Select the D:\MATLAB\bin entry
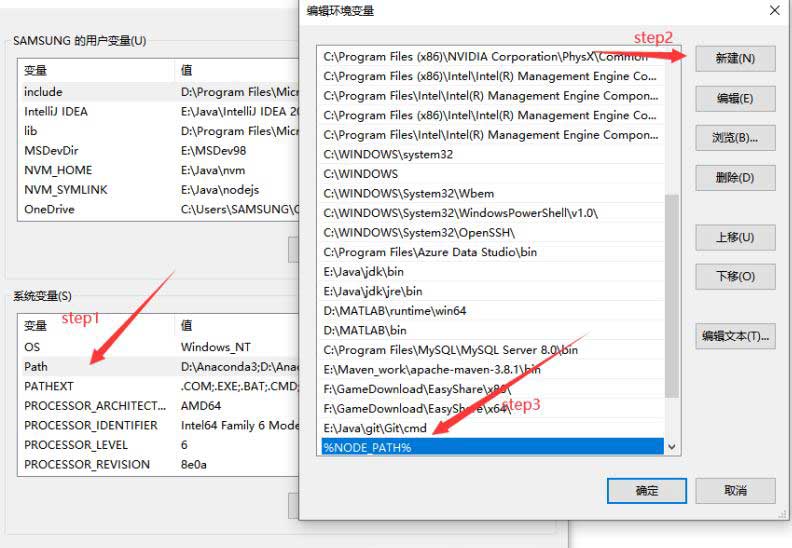This screenshot has width=792, height=548. [x=492, y=330]
